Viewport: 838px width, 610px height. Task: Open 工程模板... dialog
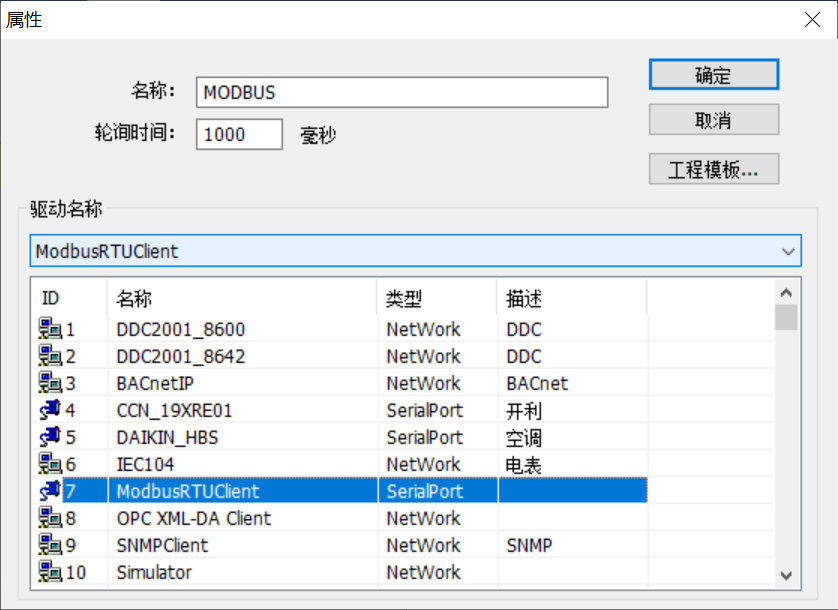pos(713,169)
